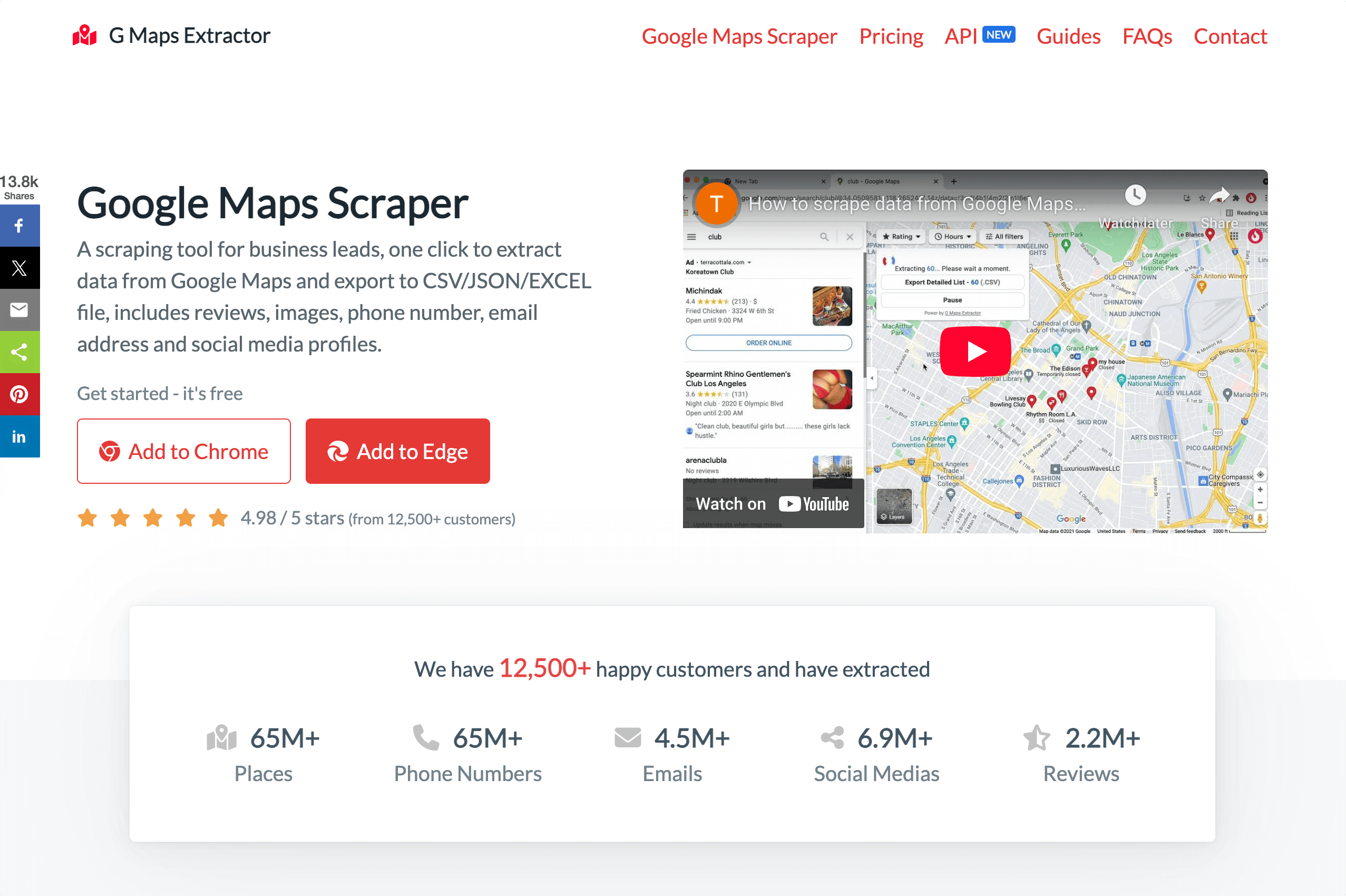Click Add to Edge button
The width and height of the screenshot is (1346, 896).
pos(397,452)
